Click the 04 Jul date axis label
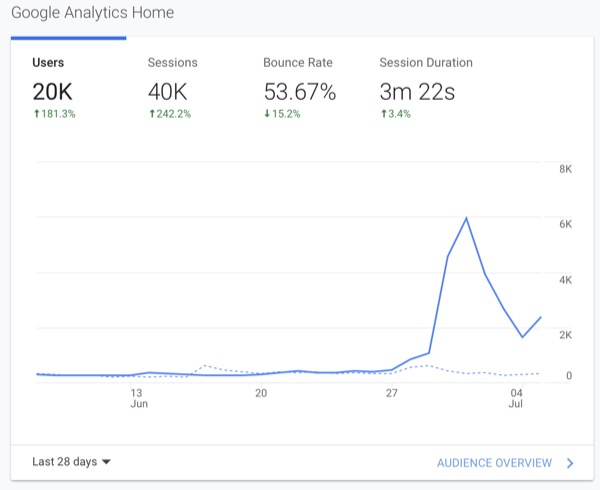Screen dimensions: 600x490 tap(516, 398)
